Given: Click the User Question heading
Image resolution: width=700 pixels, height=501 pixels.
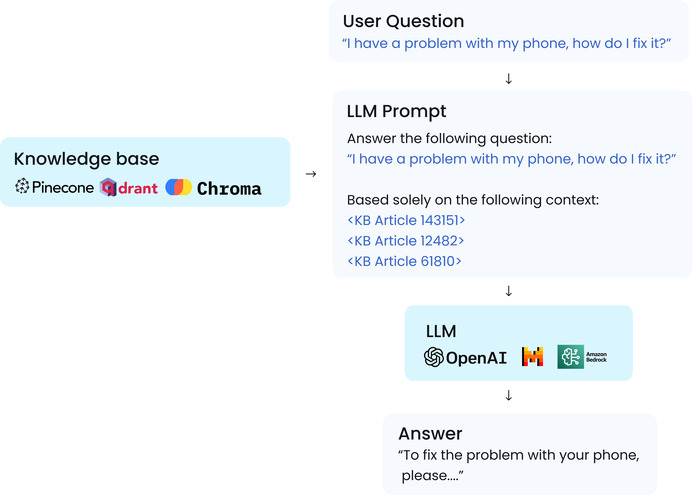Looking at the screenshot, I should click(x=404, y=21).
